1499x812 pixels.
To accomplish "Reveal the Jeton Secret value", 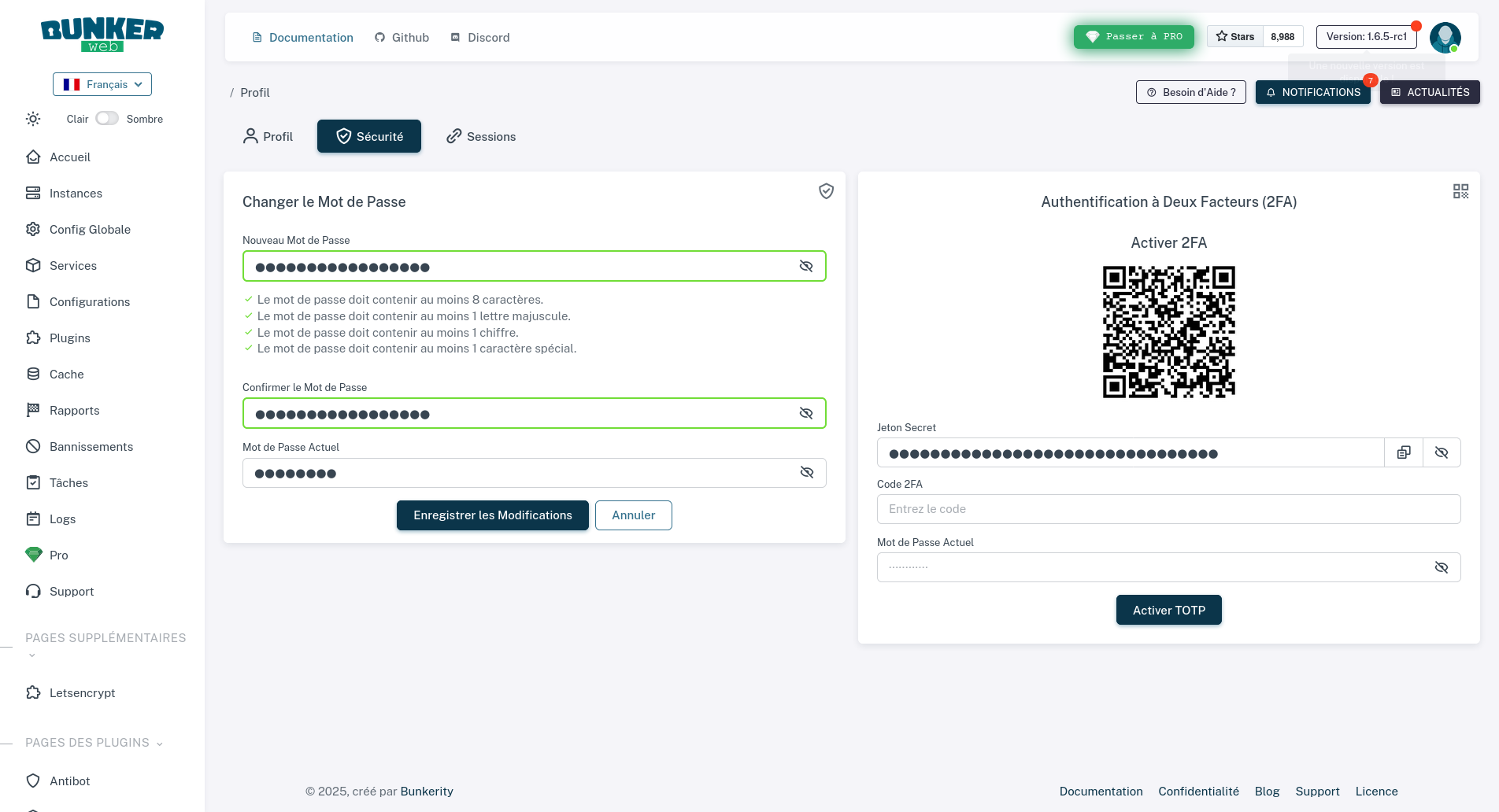I will pyautogui.click(x=1441, y=452).
